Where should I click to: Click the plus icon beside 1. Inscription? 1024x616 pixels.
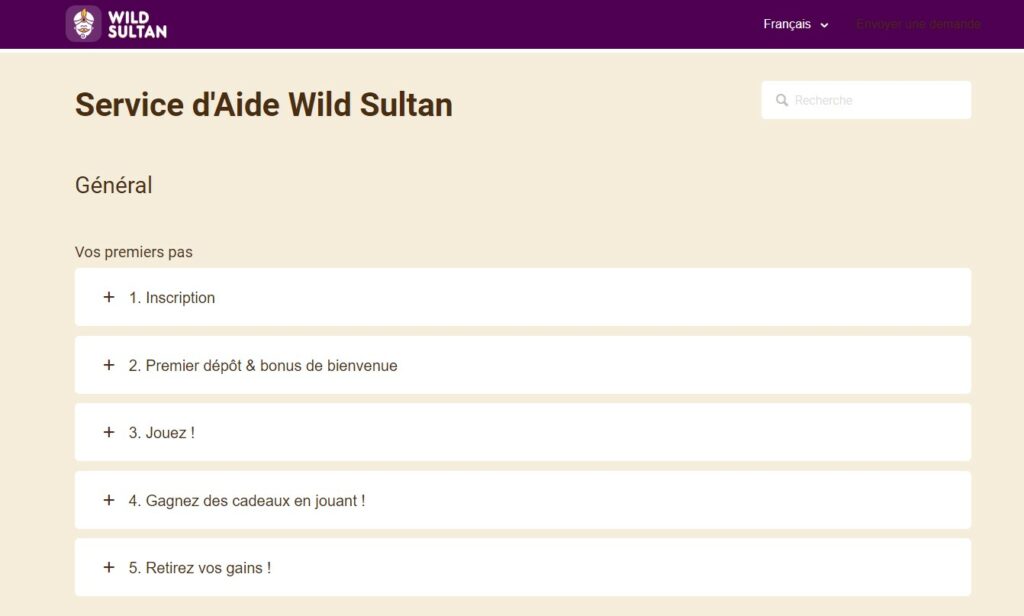point(109,297)
